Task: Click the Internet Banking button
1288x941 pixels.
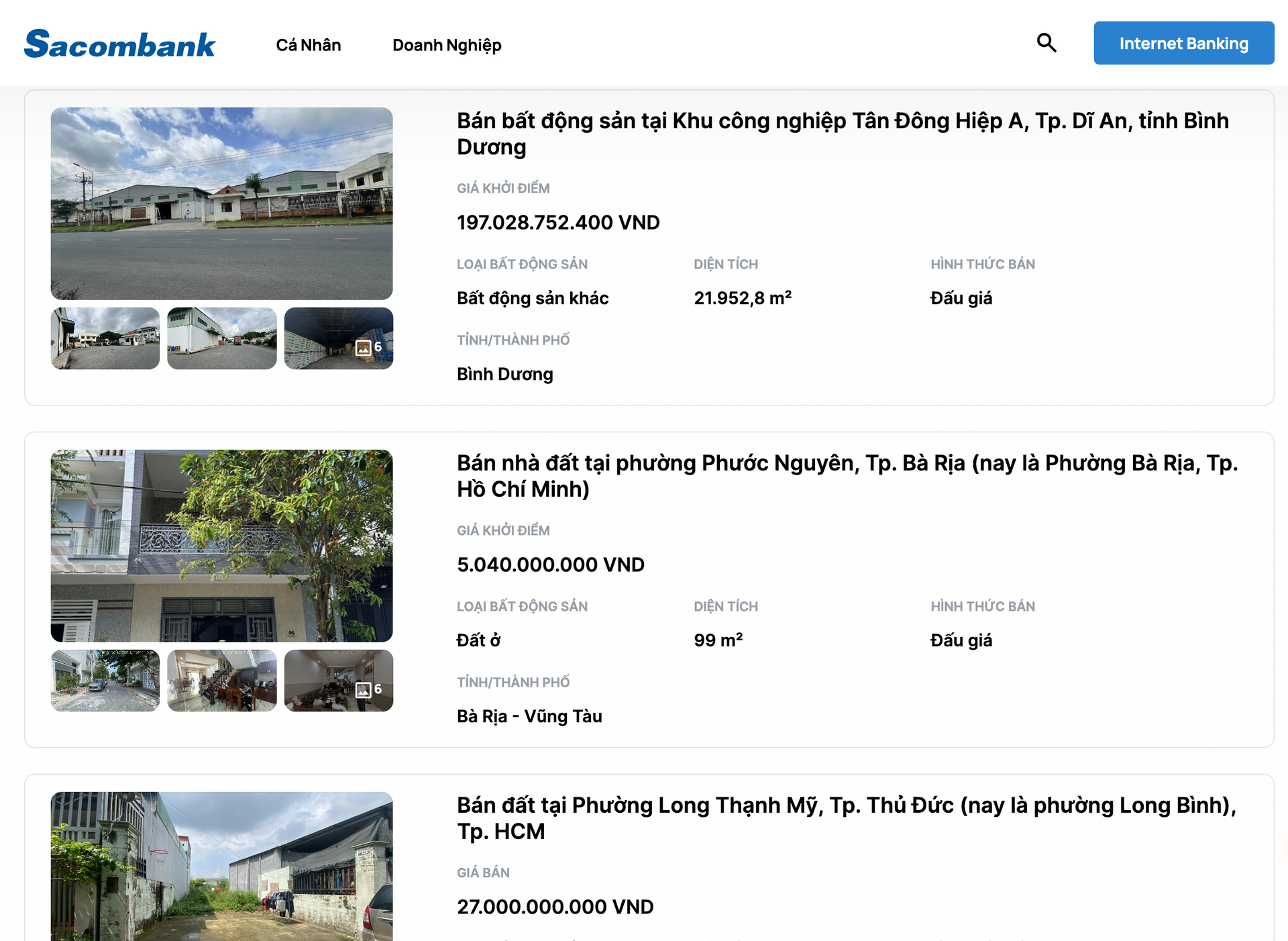Action: tap(1183, 43)
